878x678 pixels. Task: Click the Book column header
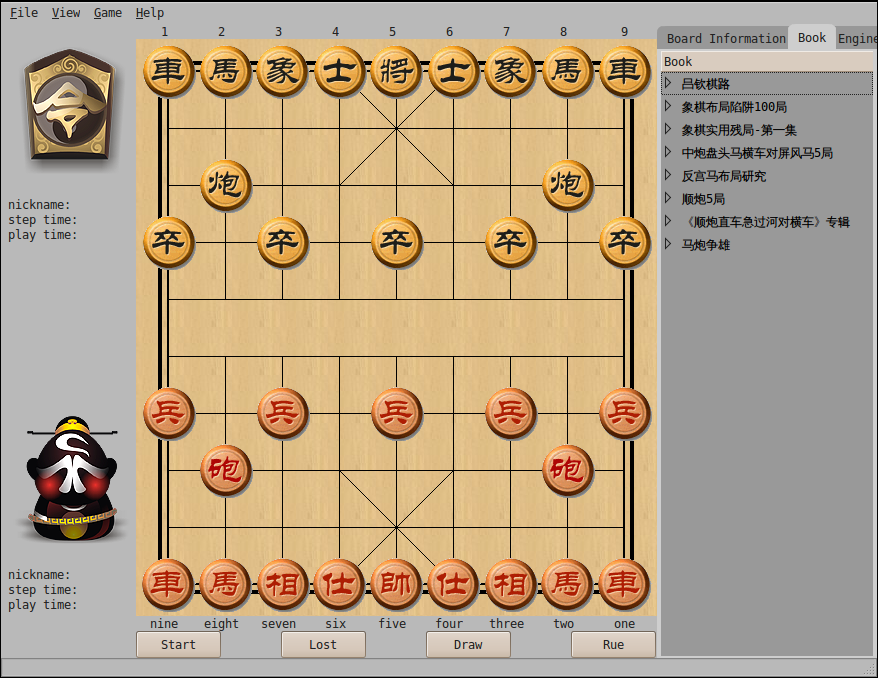coord(767,62)
